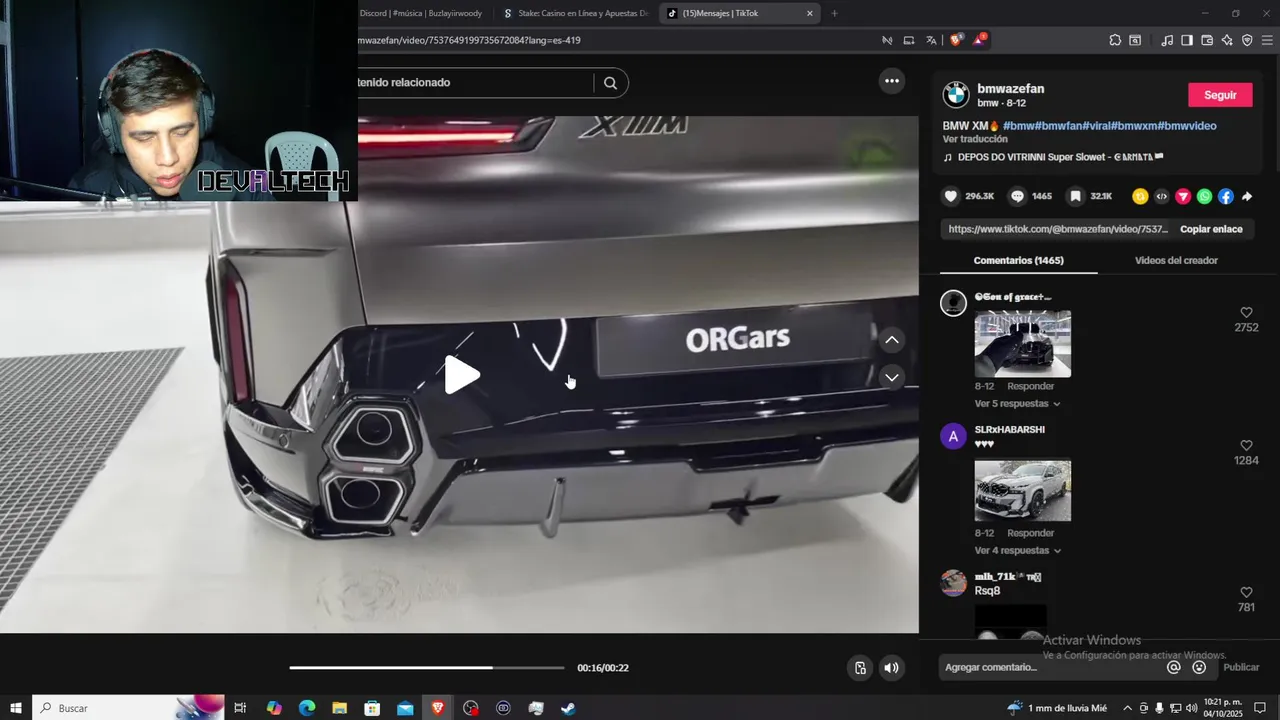Open SLRxHABARSHI's purple avatar
The width and height of the screenshot is (1280, 720).
click(x=953, y=436)
